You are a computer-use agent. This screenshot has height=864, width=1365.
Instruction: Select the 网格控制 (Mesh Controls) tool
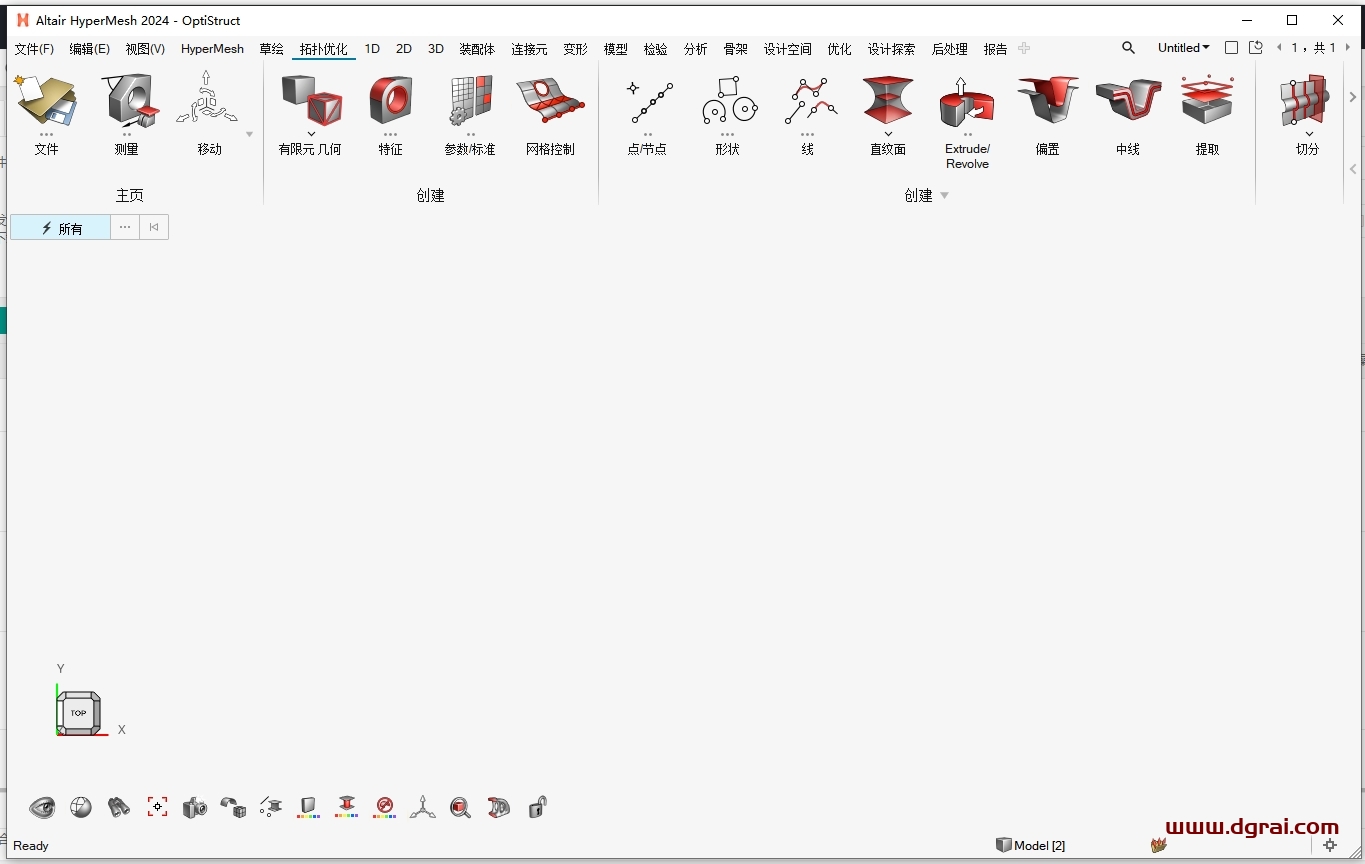pos(550,101)
